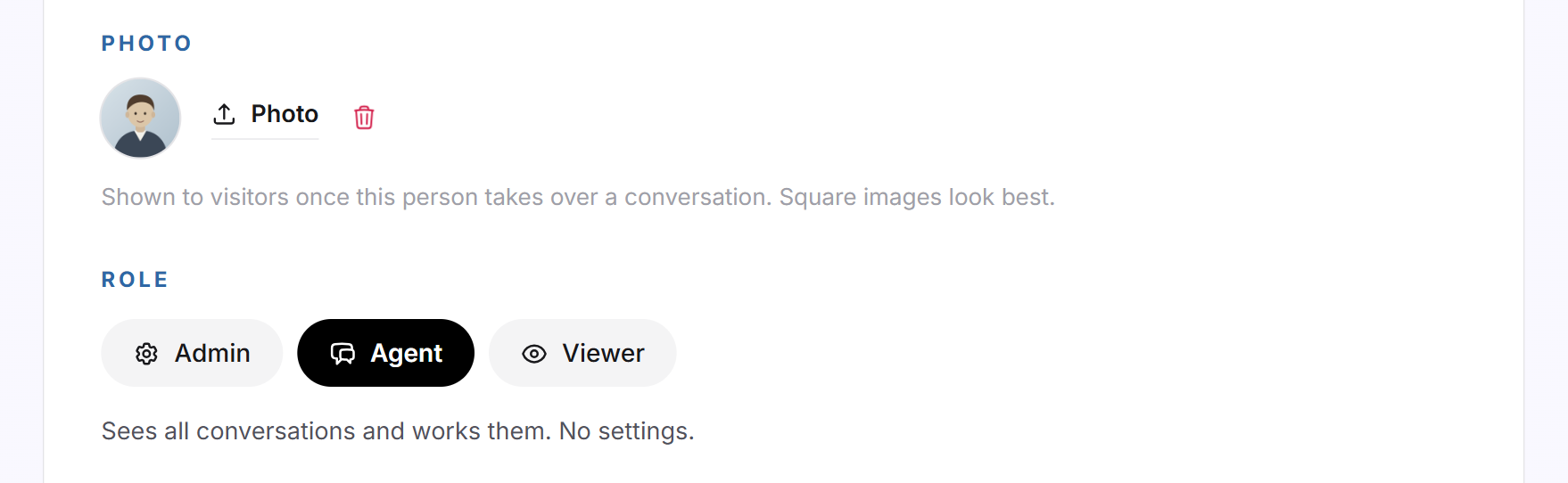Click the eye icon in Viewer pill
The image size is (1568, 483).
pos(534,354)
